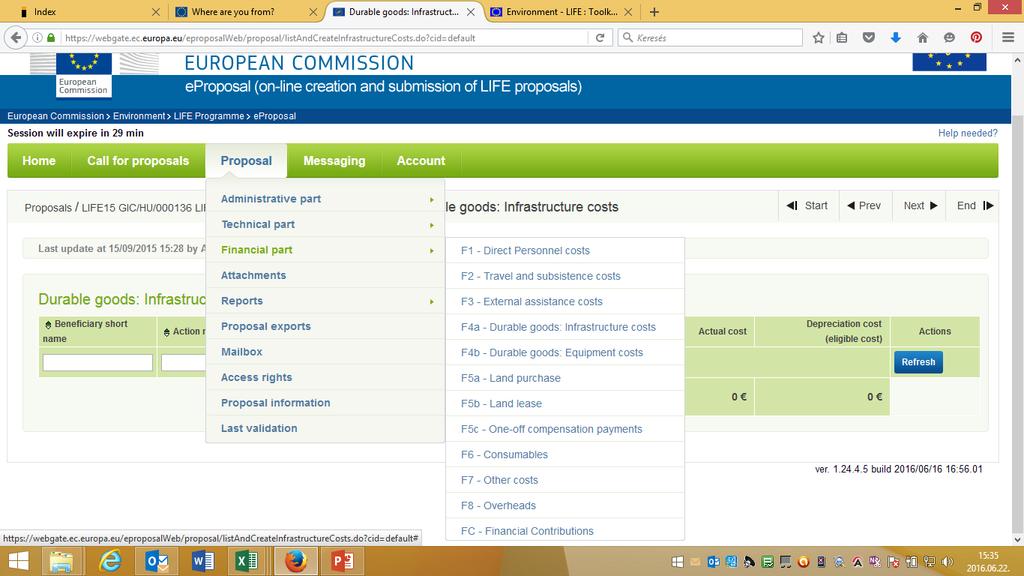Open Outlook from the taskbar
The image size is (1024, 576).
tap(157, 561)
